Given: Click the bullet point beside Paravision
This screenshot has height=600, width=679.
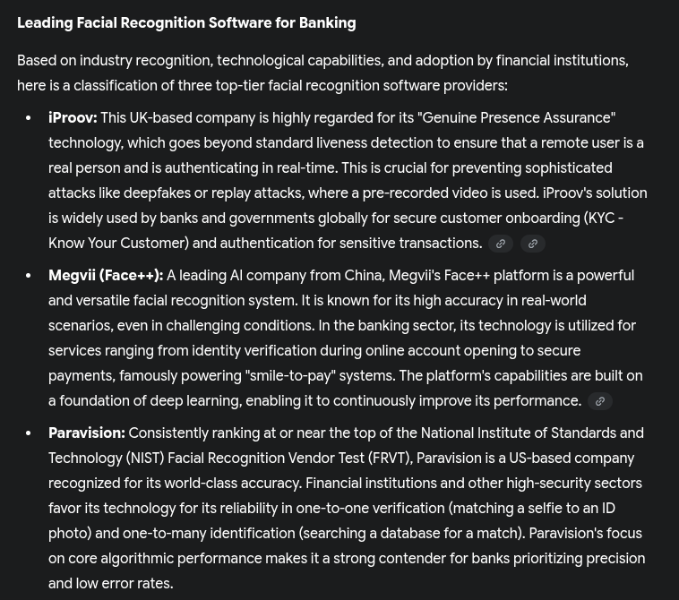Looking at the screenshot, I should 28,433.
